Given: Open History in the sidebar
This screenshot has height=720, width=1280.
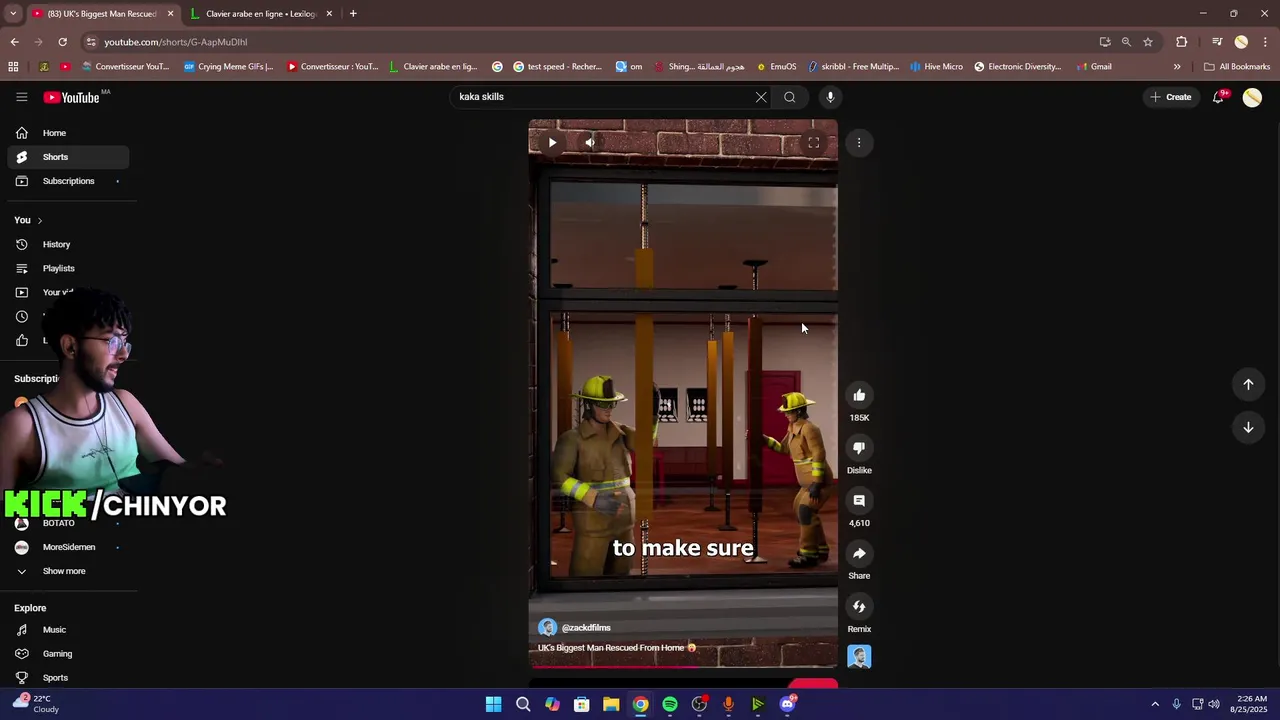Looking at the screenshot, I should 68,244.
